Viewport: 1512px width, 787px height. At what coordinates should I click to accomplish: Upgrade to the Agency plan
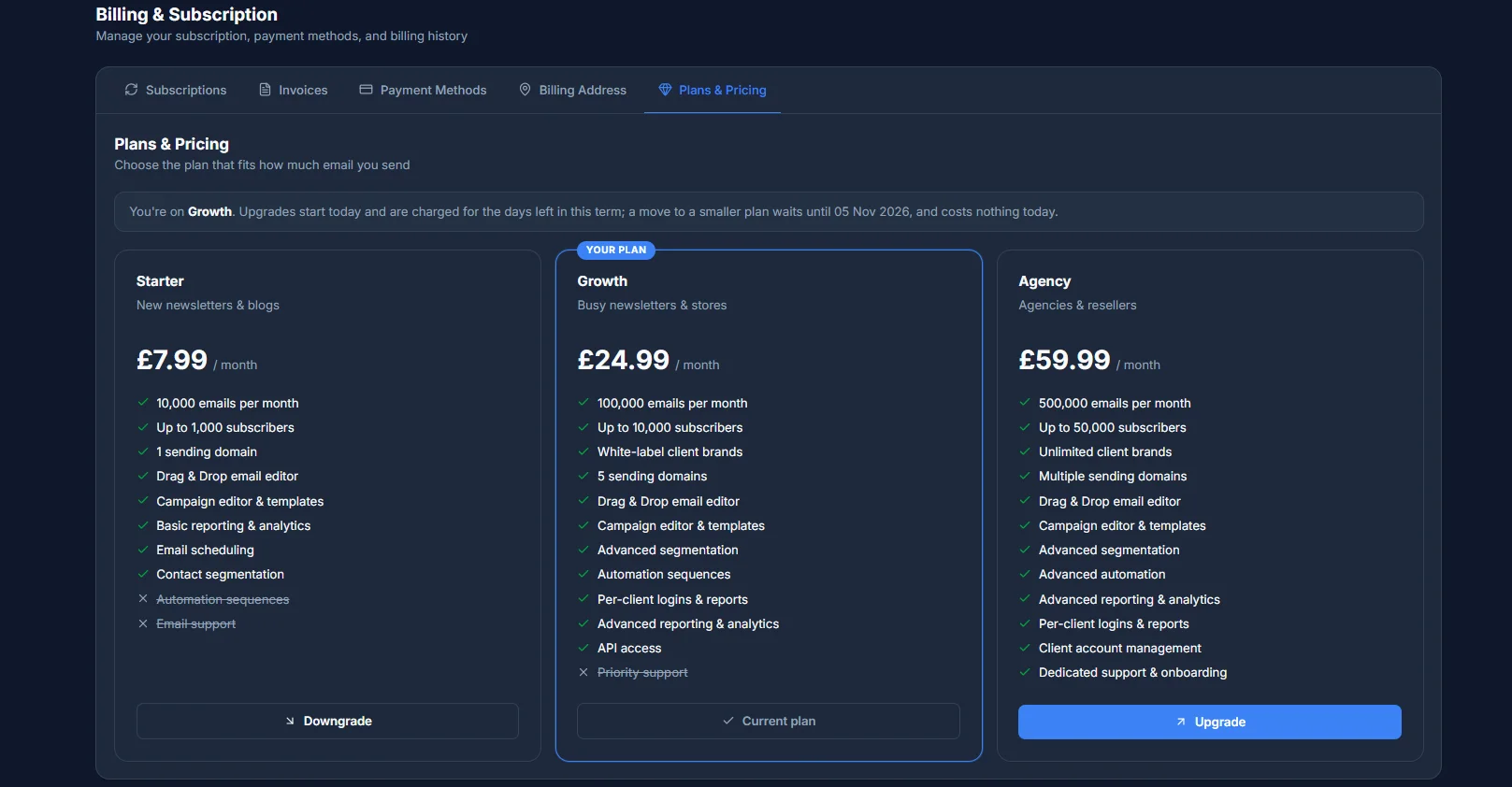pos(1210,722)
